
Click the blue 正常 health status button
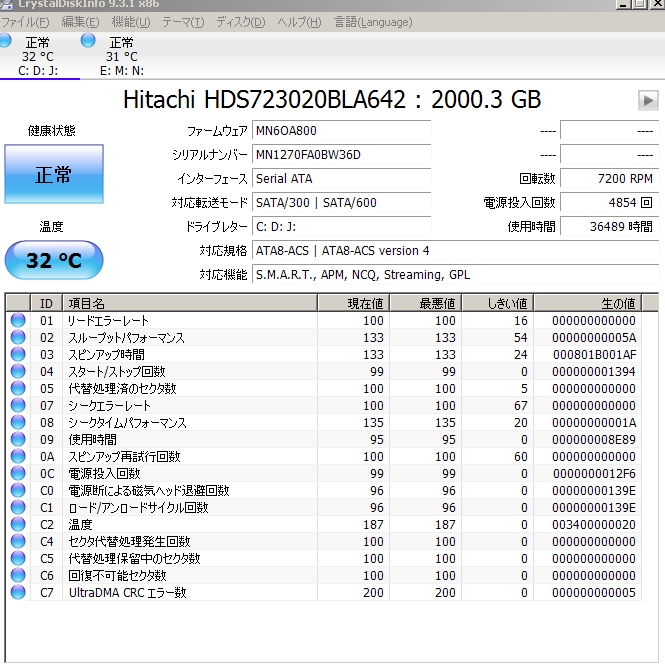tap(54, 174)
